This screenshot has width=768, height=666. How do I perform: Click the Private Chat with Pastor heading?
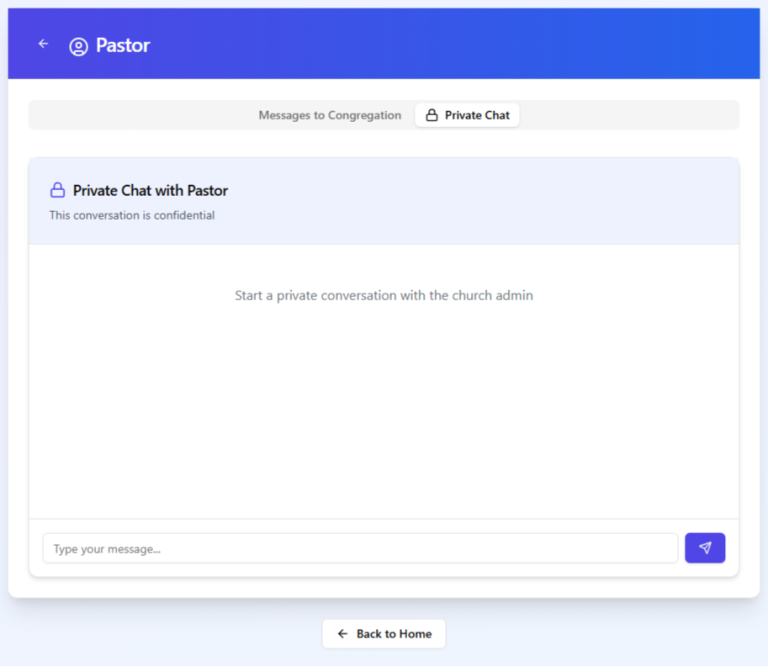pyautogui.click(x=150, y=190)
